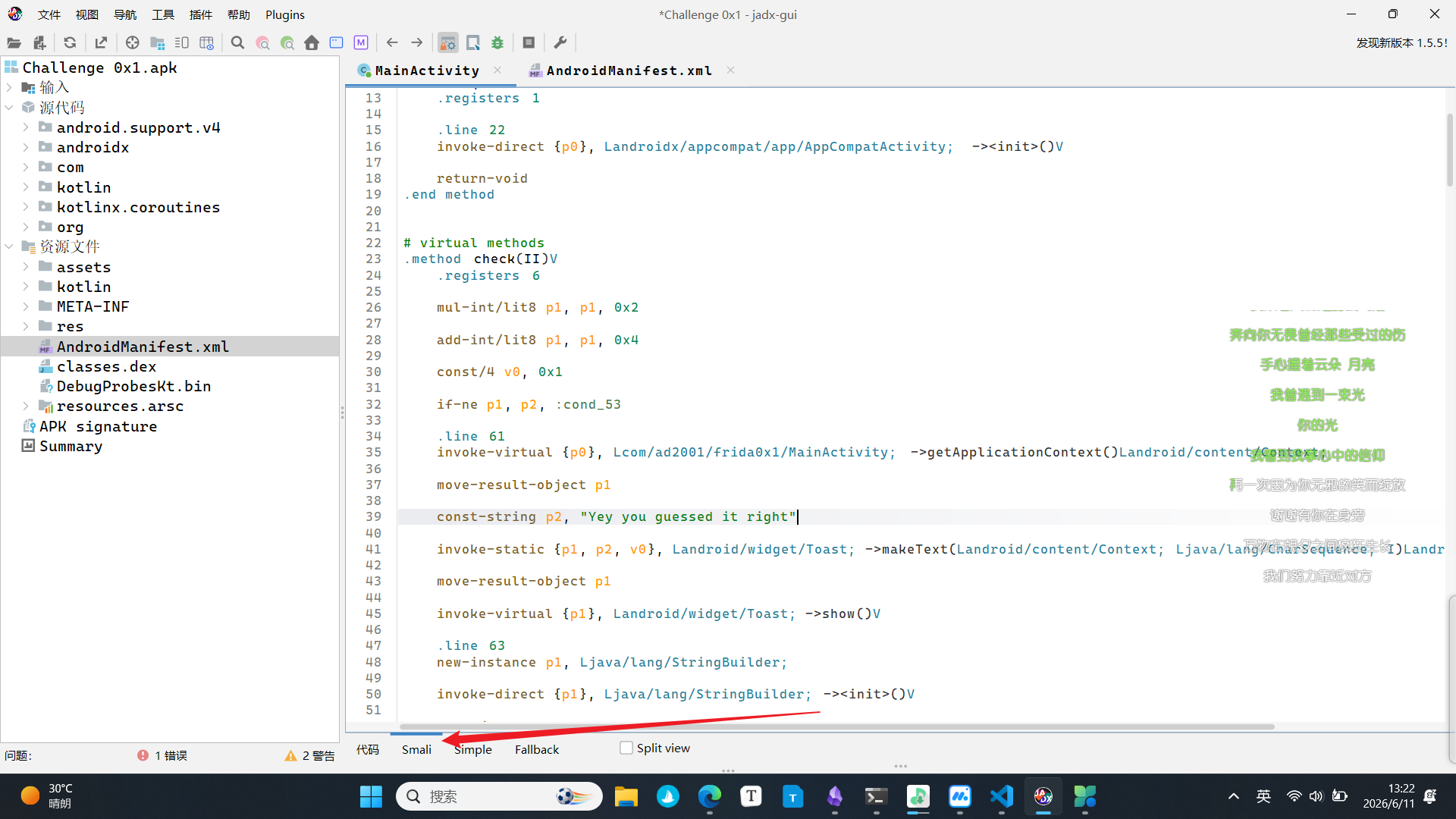1456x819 pixels.
Task: Switch to the Fallback view tab
Action: point(537,749)
